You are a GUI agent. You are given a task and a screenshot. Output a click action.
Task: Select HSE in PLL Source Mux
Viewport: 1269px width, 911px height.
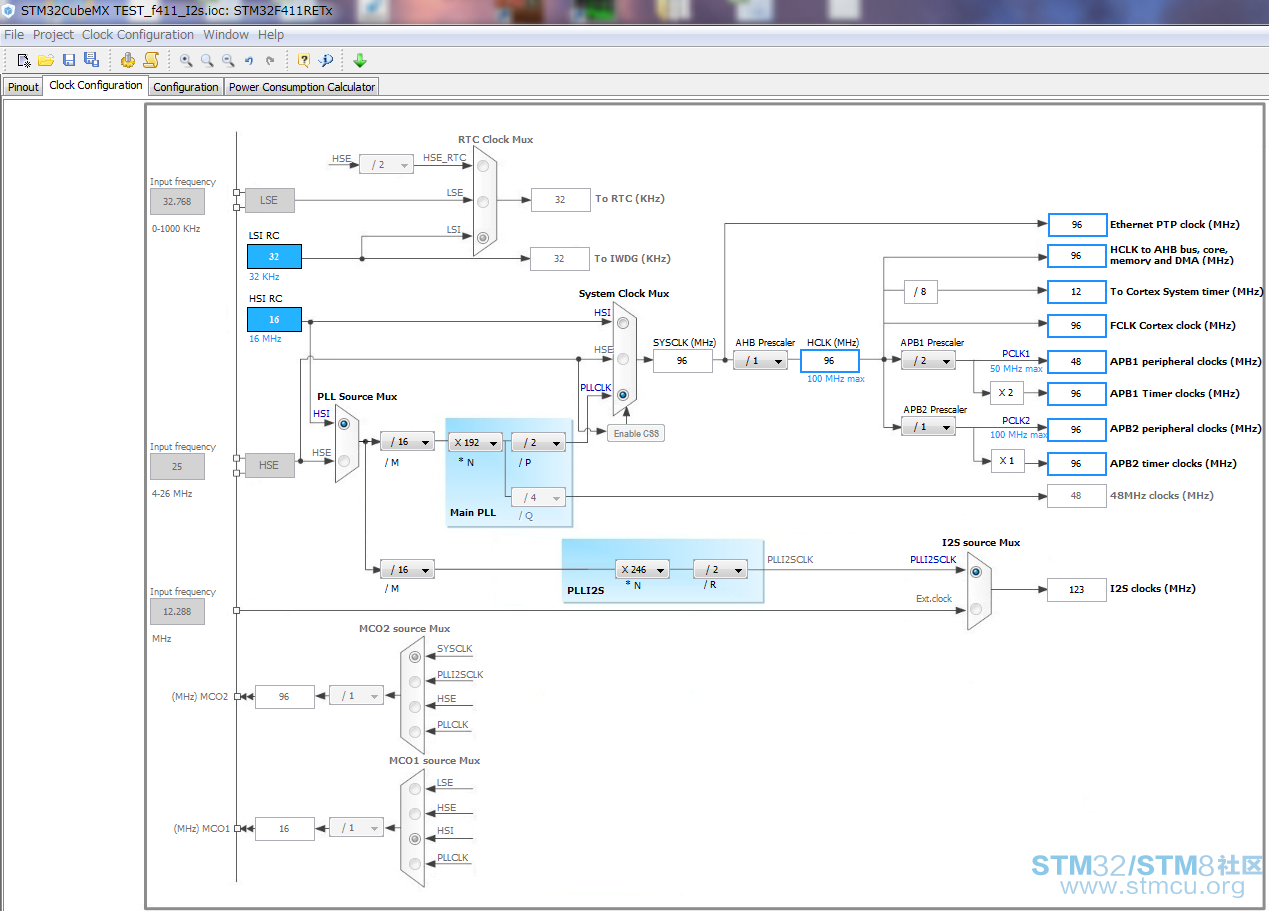point(344,461)
